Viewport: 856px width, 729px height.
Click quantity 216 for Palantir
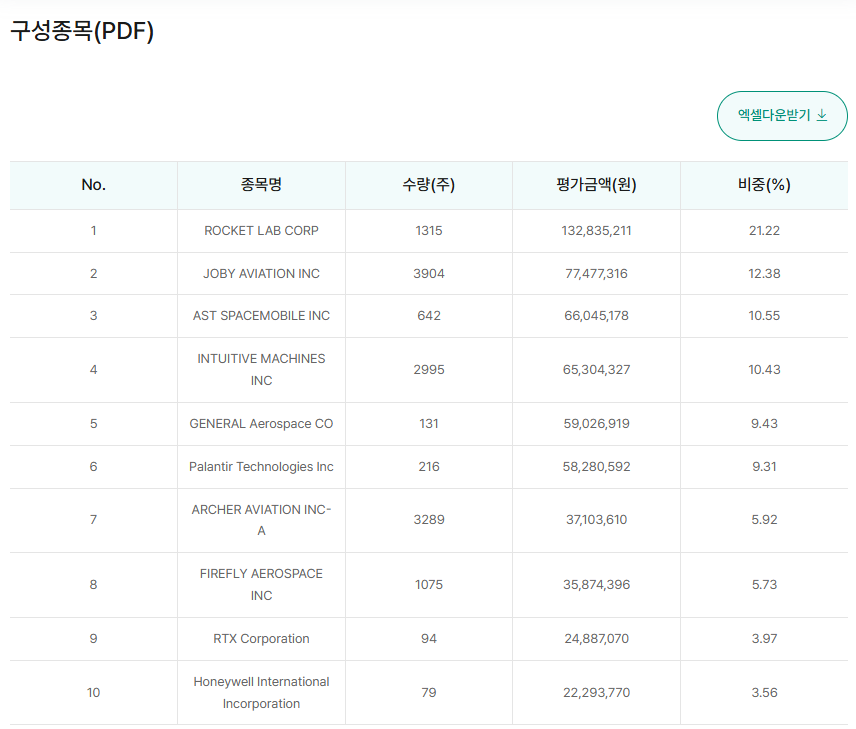pos(429,467)
